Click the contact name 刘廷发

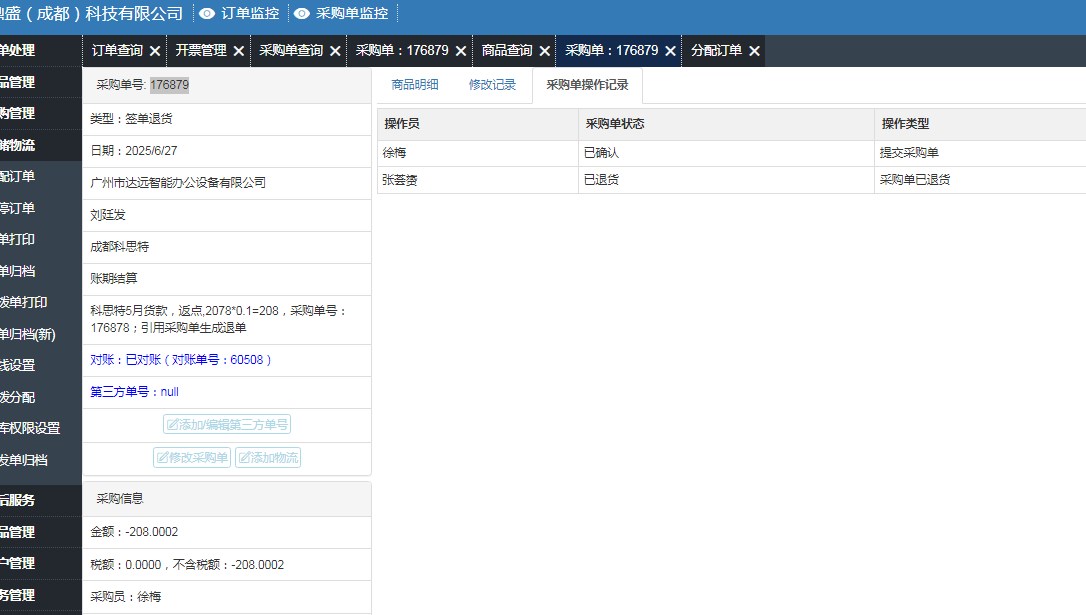pos(108,215)
